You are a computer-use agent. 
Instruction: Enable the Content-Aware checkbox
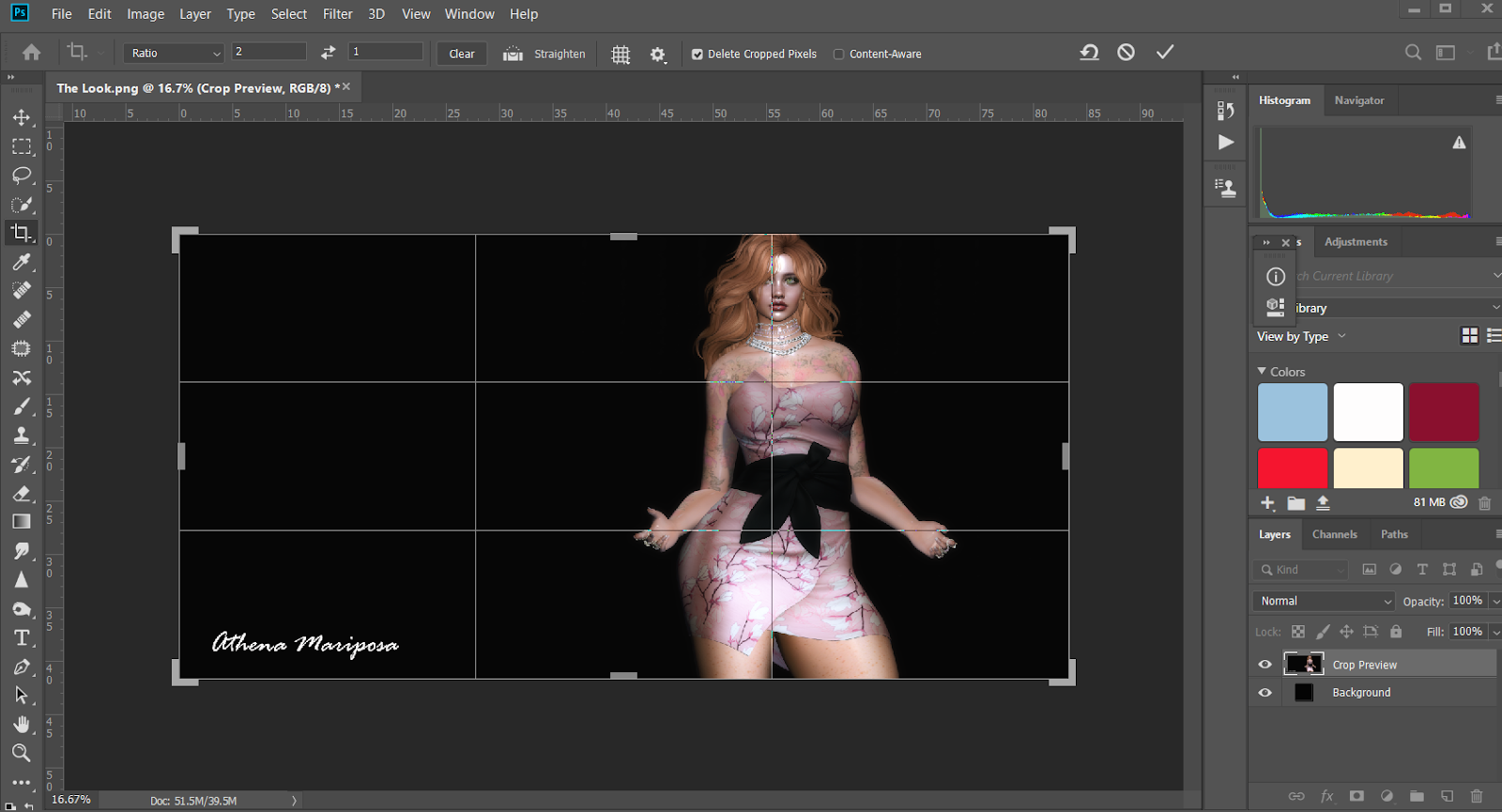click(x=839, y=54)
